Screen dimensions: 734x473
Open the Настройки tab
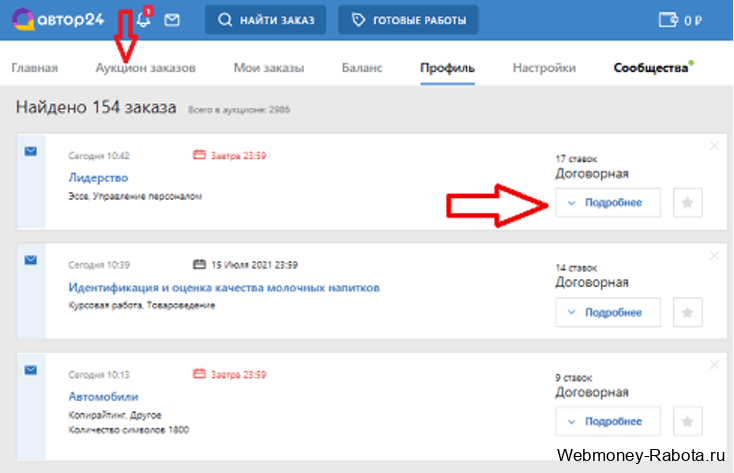(544, 68)
